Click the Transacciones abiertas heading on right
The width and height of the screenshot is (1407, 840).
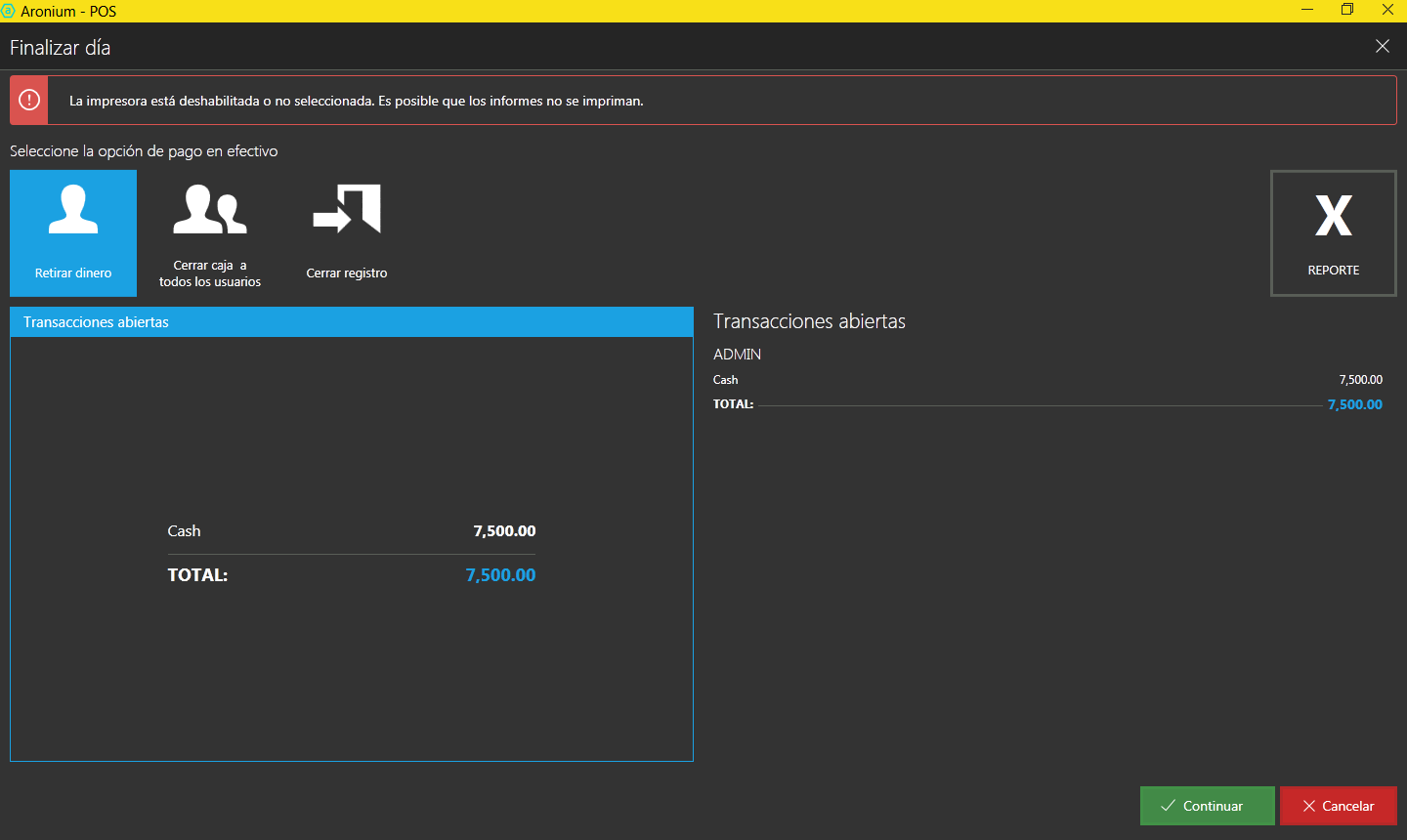pyautogui.click(x=809, y=321)
